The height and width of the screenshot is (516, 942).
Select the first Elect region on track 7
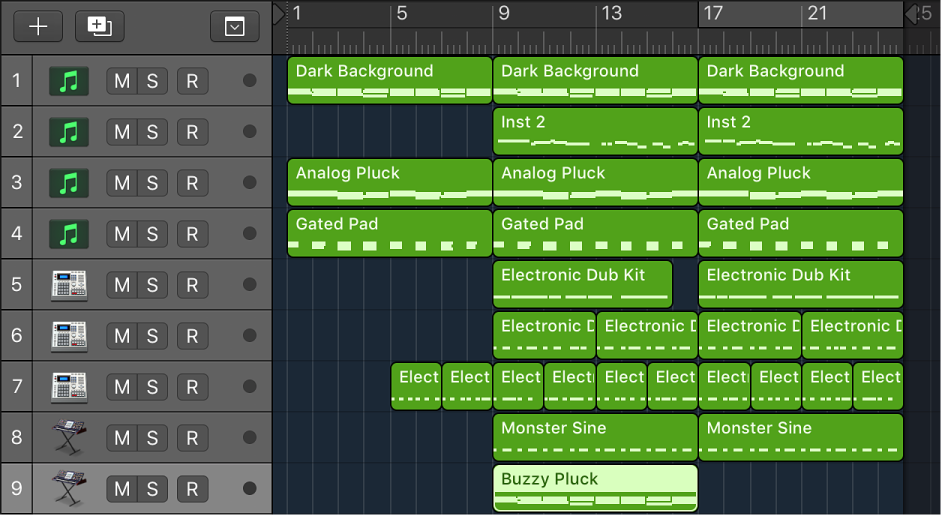(416, 387)
